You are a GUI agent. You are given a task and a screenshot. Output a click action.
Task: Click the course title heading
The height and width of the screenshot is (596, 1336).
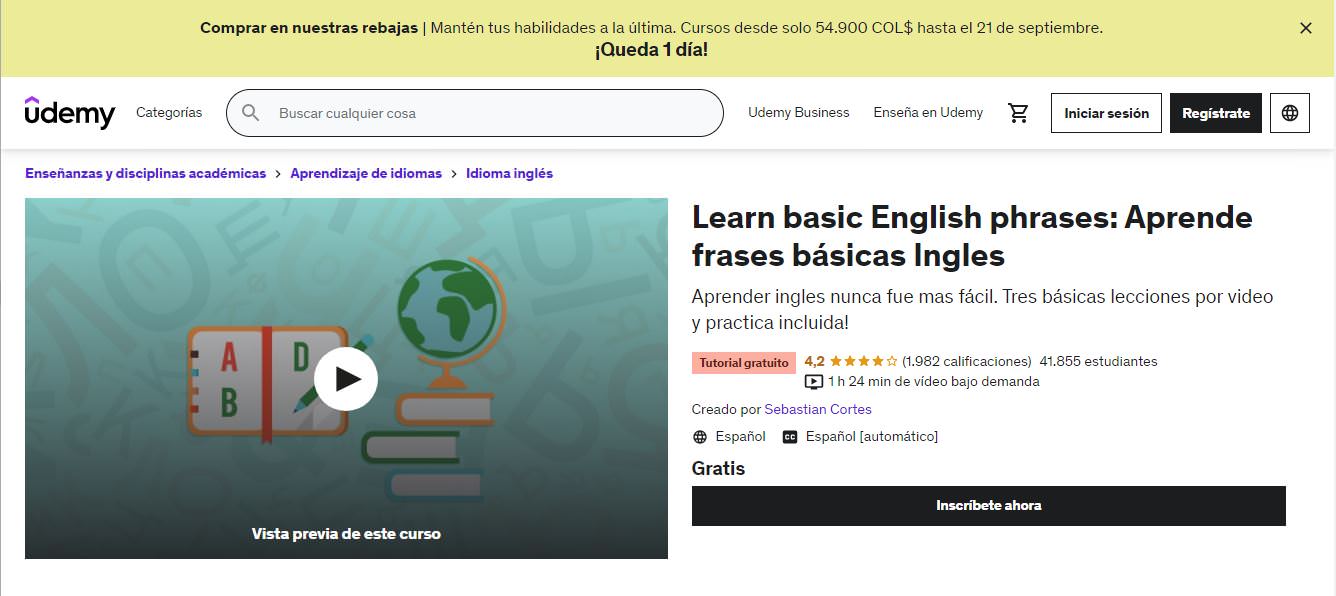click(x=972, y=236)
